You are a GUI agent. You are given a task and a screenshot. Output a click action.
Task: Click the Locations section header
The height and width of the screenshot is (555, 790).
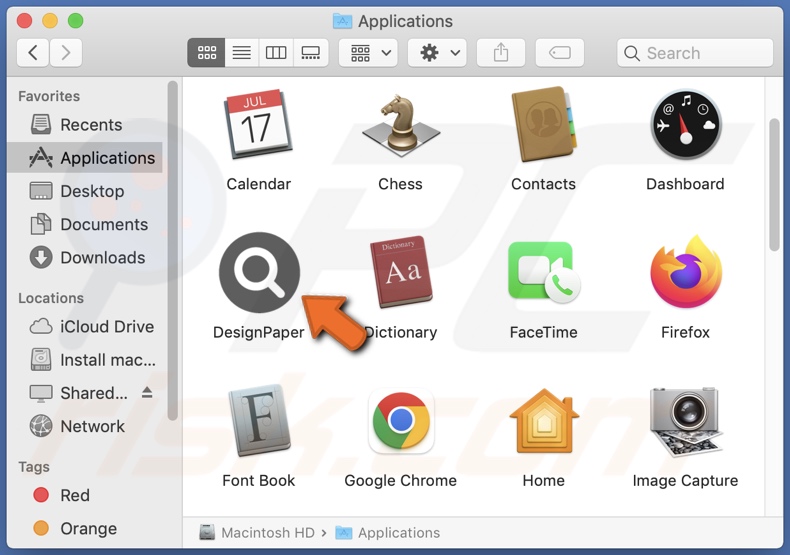(51, 298)
